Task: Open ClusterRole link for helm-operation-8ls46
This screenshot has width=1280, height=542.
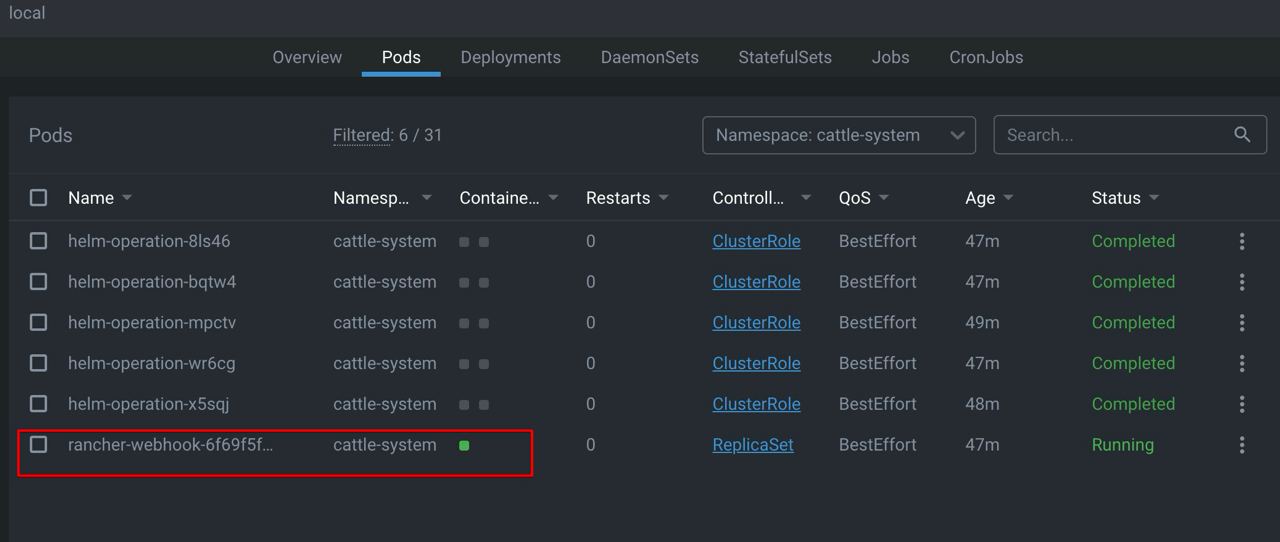Action: (x=756, y=241)
